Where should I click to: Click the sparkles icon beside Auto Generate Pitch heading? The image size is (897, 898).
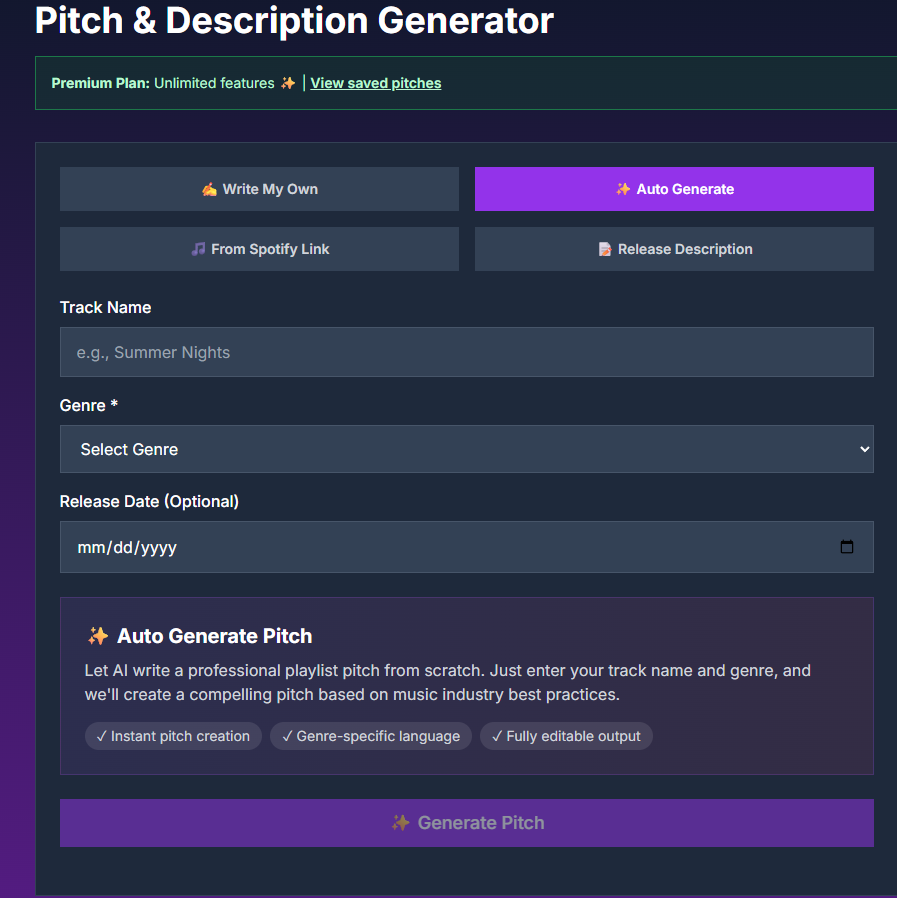(97, 635)
